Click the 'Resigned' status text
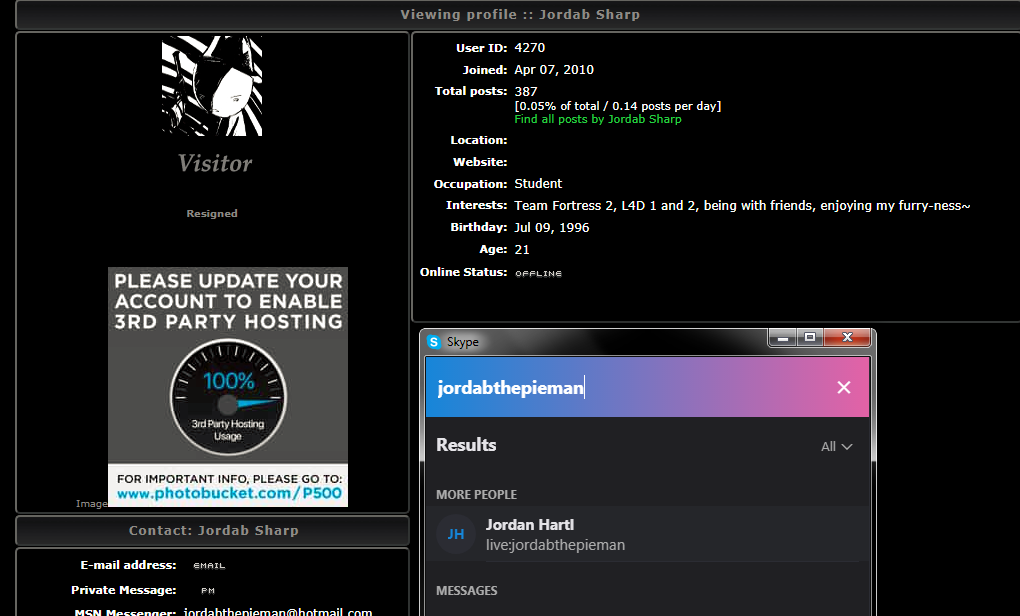The image size is (1020, 616). point(212,213)
